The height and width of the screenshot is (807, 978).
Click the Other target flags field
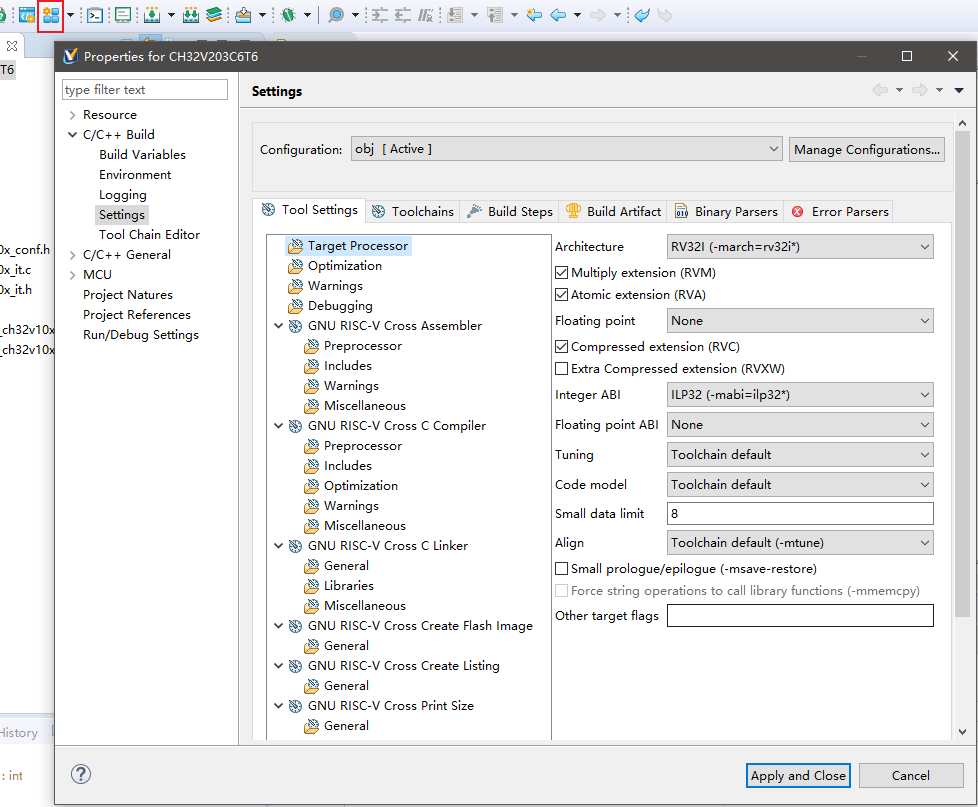click(800, 616)
